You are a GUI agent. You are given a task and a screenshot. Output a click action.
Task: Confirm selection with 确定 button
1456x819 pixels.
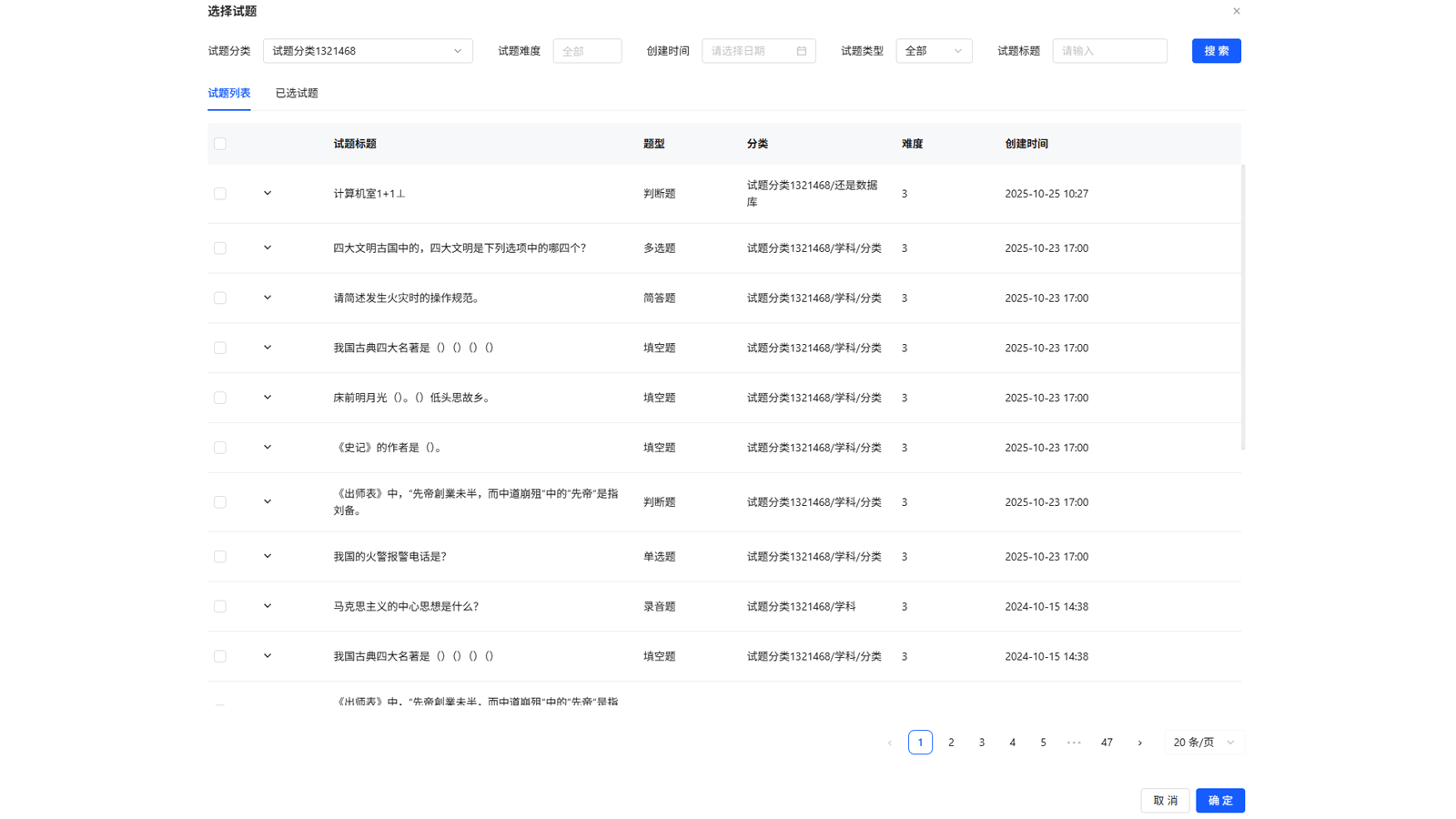1220,800
